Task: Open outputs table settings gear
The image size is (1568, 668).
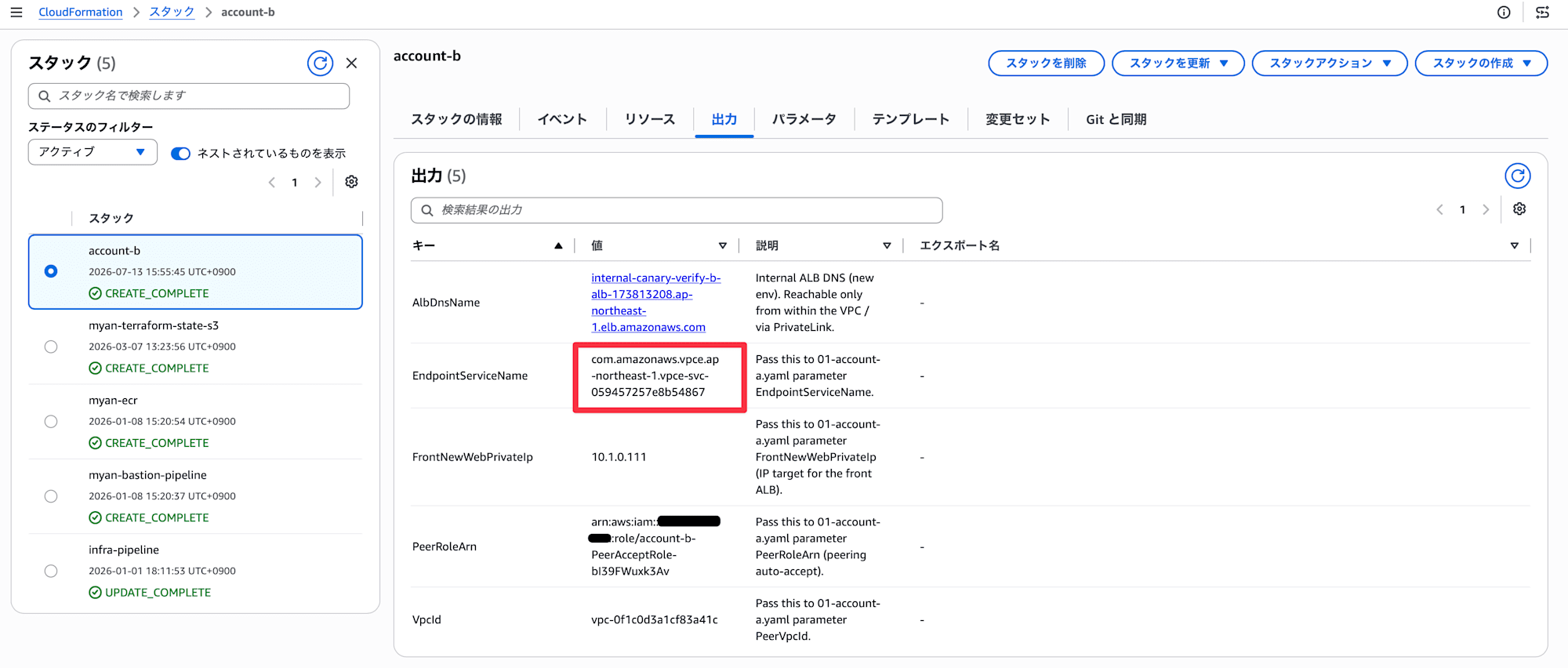Action: coord(1519,209)
